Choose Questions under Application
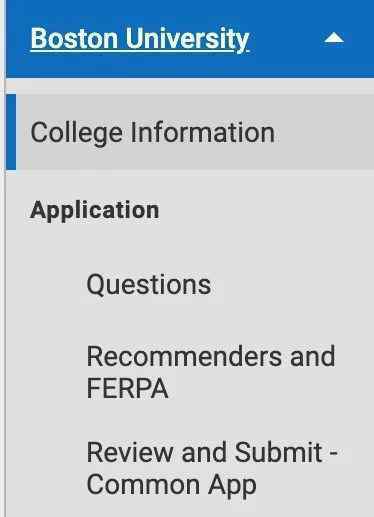Image resolution: width=374 pixels, height=517 pixels. pos(148,284)
